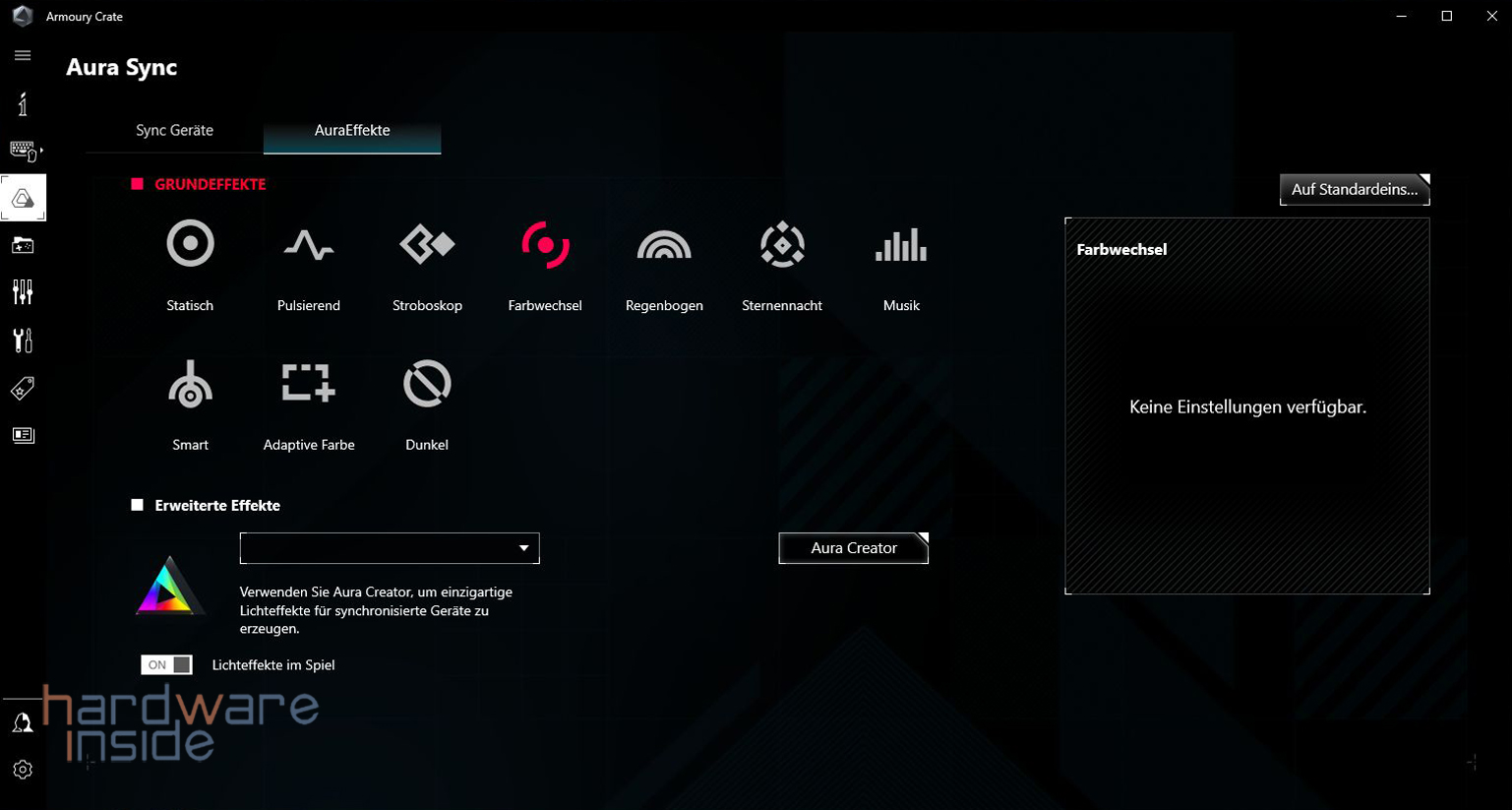
Task: Expand the hamburger menu in sidebar
Action: coord(23,56)
